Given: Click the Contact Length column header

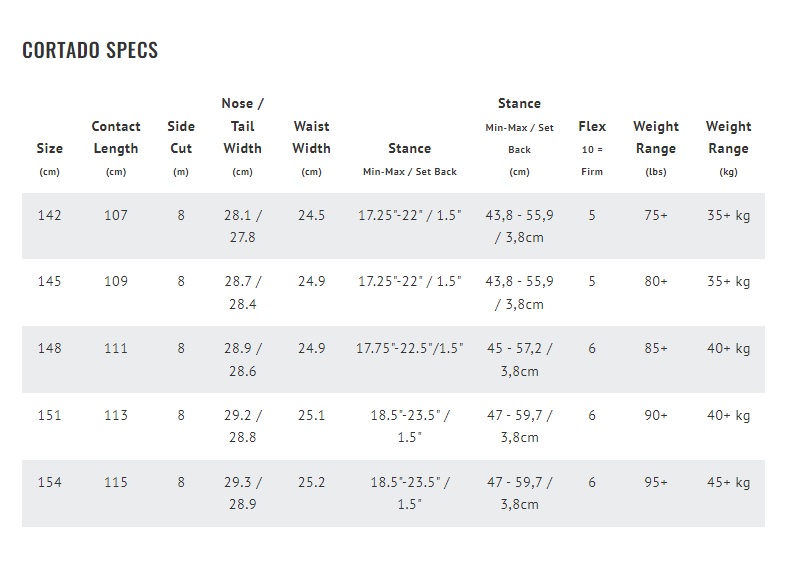Looking at the screenshot, I should coord(116,148).
